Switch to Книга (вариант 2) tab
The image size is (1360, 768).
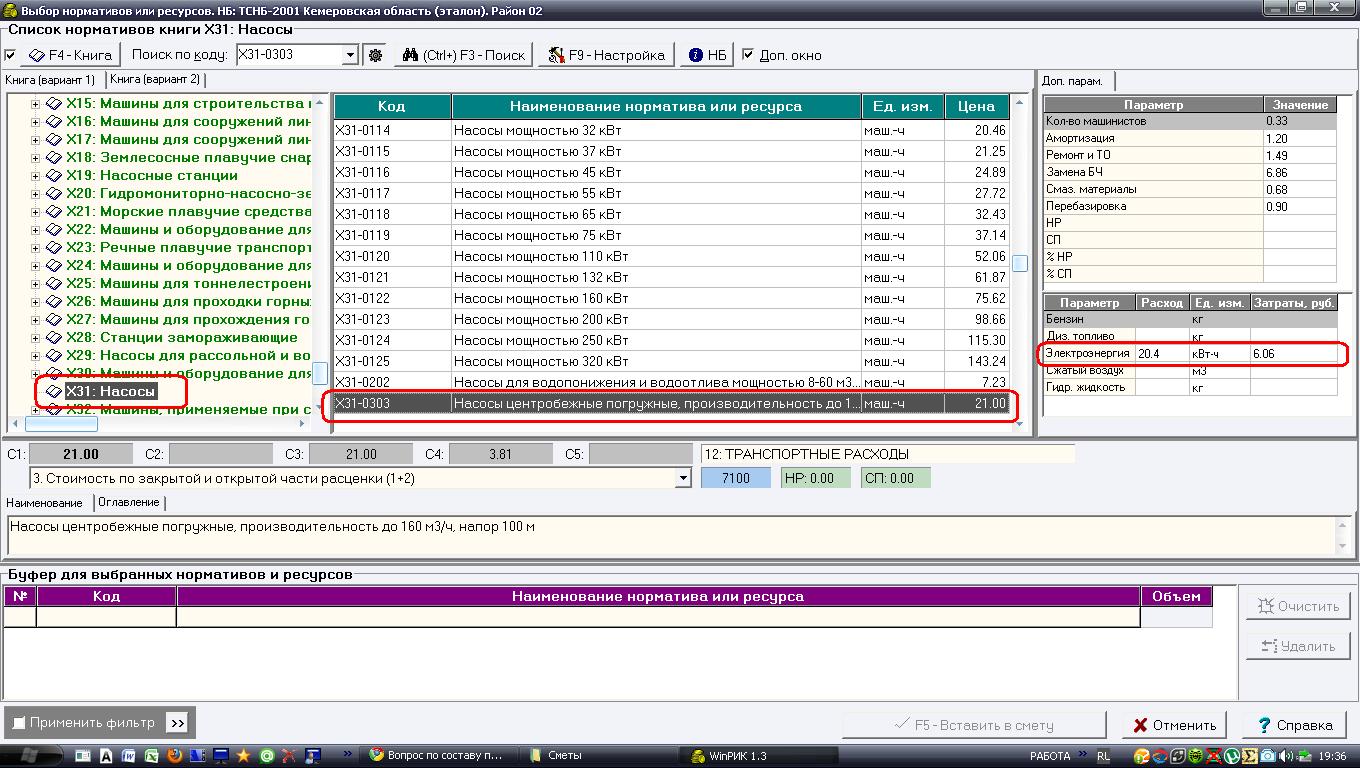[155, 79]
